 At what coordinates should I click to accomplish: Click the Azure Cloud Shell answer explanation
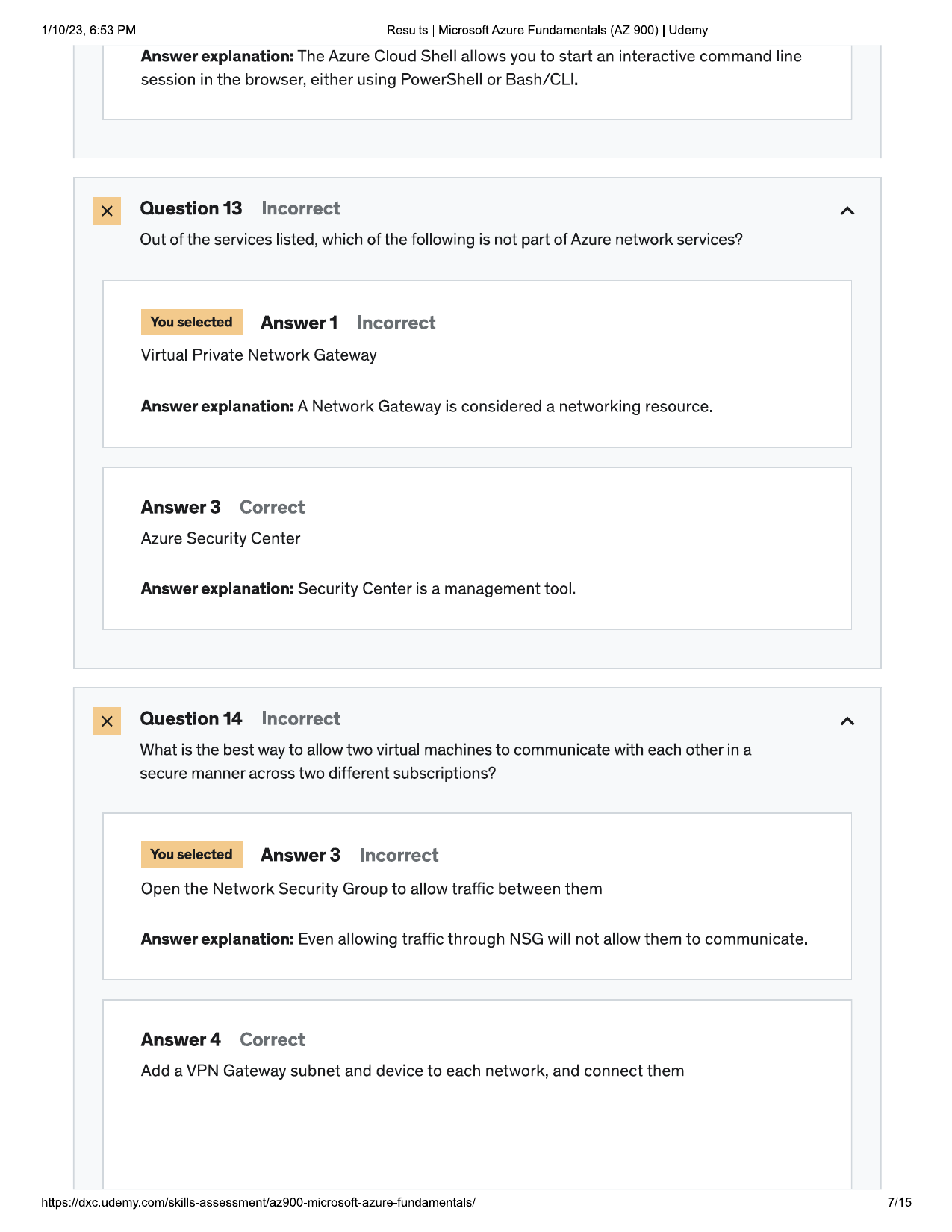coord(471,68)
